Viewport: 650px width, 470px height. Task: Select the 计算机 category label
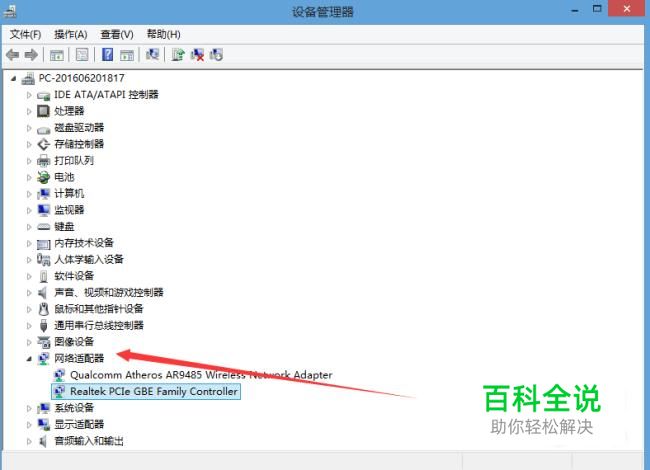pos(69,194)
